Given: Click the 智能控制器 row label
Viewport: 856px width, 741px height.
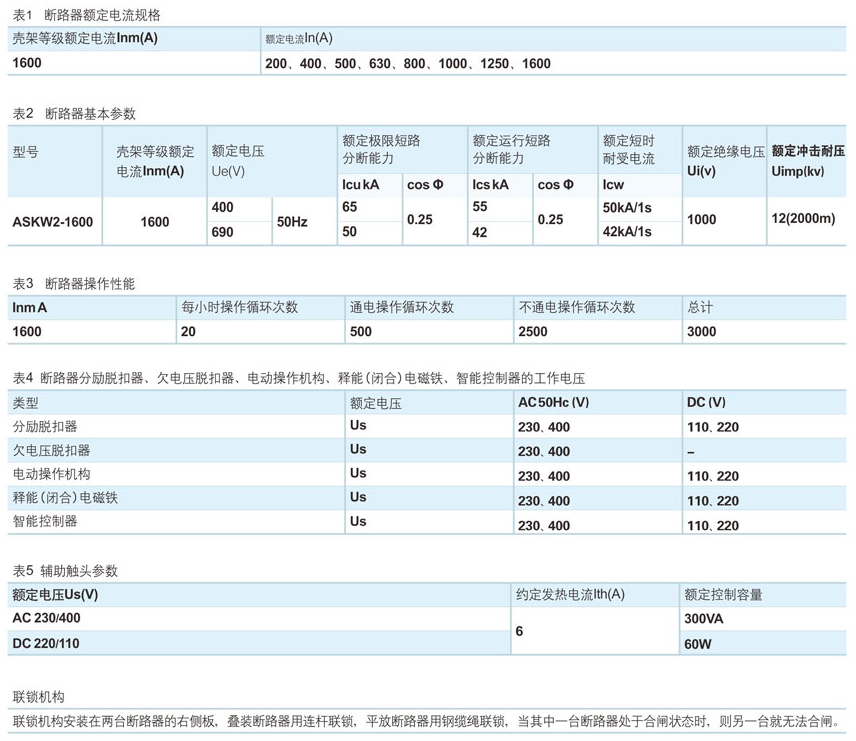Looking at the screenshot, I should pos(44,522).
